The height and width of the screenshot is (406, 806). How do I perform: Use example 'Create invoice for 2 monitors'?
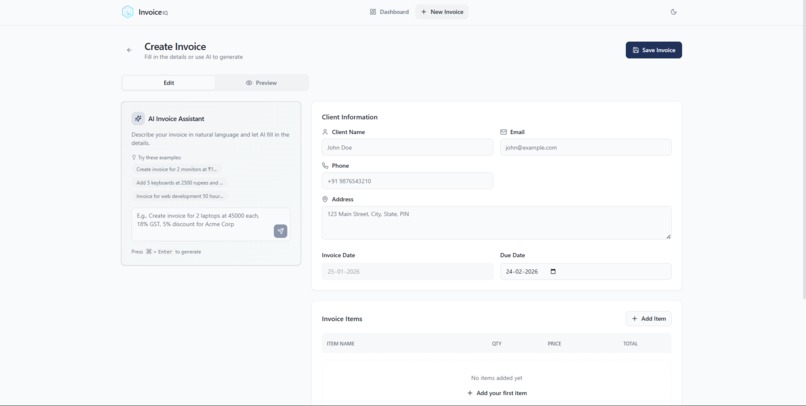177,169
